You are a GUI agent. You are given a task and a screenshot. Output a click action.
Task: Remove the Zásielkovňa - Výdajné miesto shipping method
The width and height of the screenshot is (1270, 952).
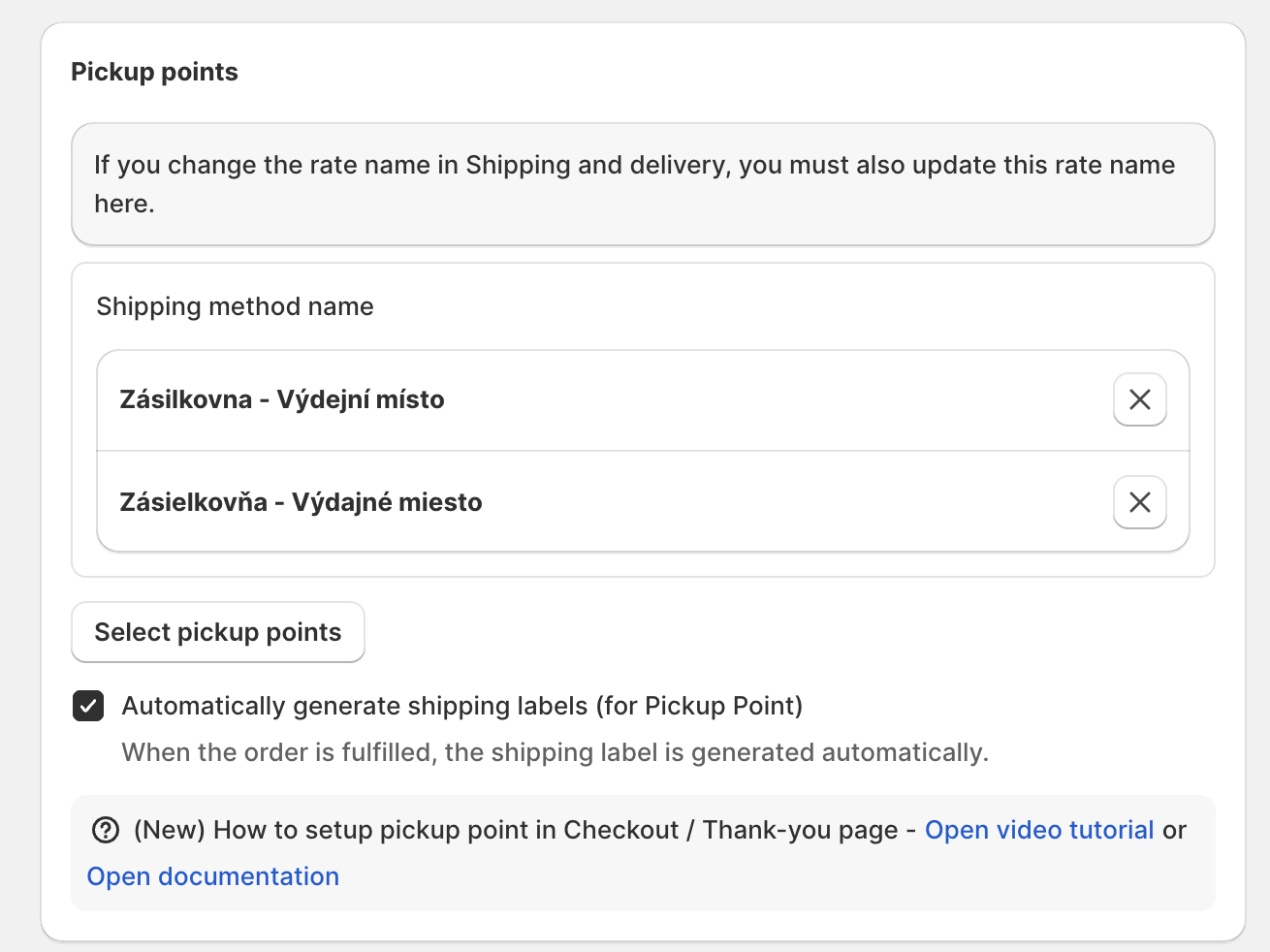tap(1139, 502)
